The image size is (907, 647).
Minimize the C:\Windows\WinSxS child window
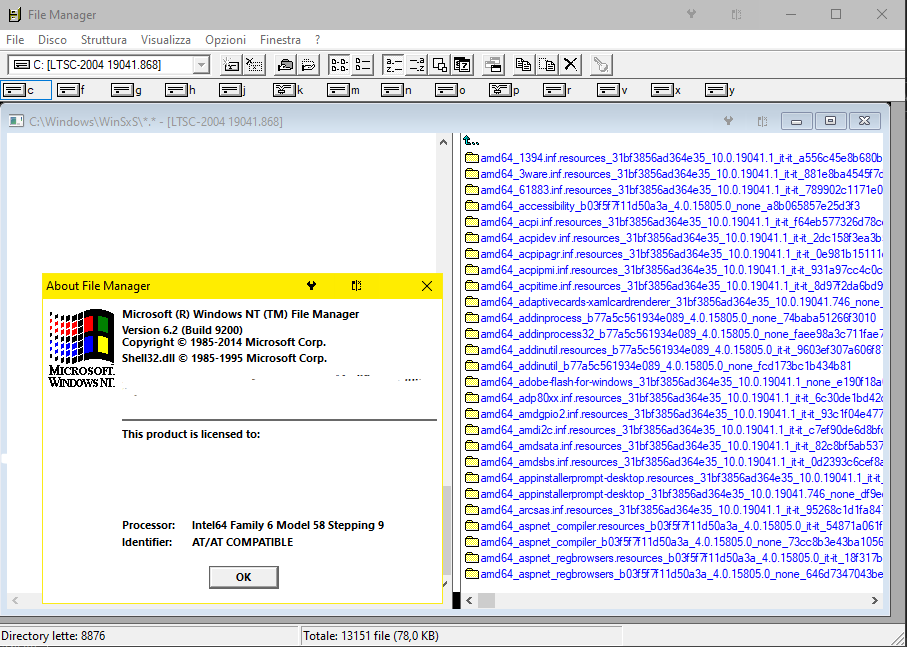[797, 121]
